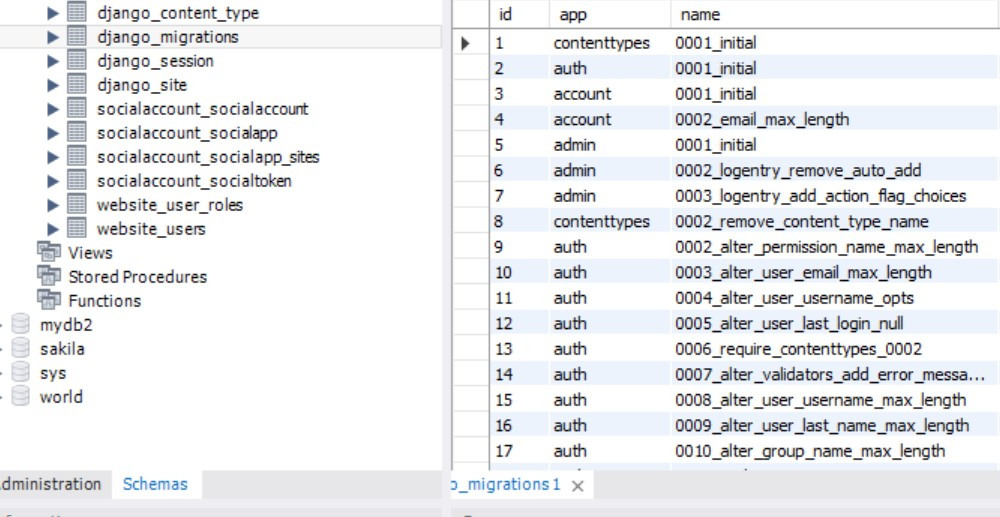
Task: Click the socialaccount_socialtoken table icon
Action: pyautogui.click(x=77, y=180)
